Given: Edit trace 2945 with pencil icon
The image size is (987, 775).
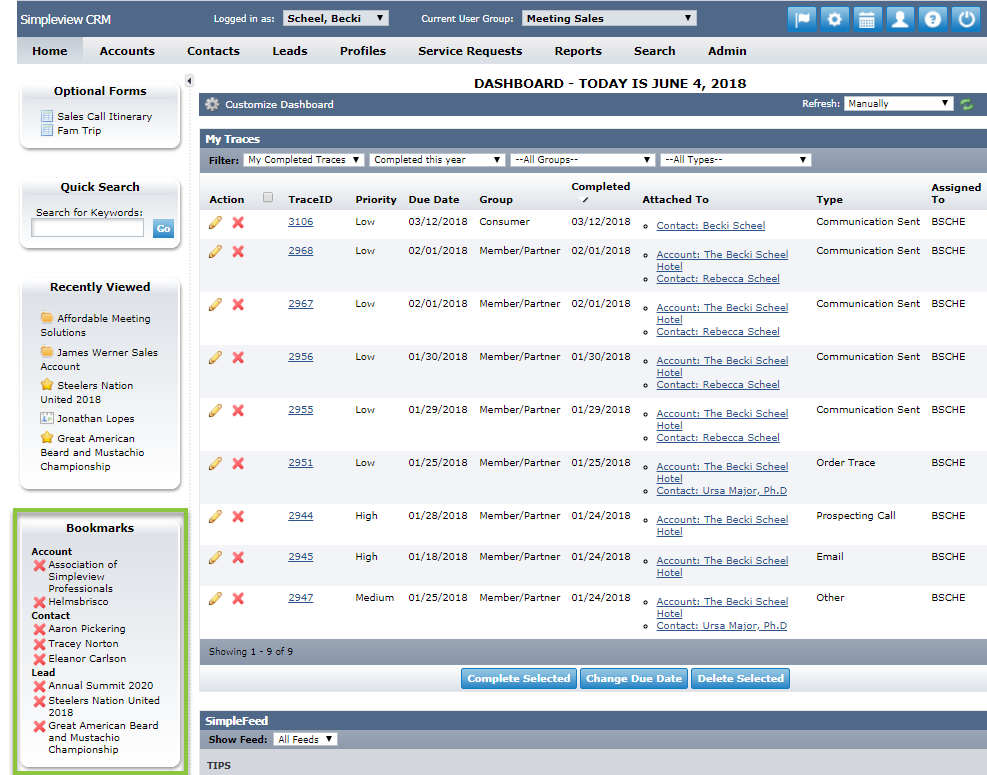Looking at the screenshot, I should pyautogui.click(x=215, y=557).
